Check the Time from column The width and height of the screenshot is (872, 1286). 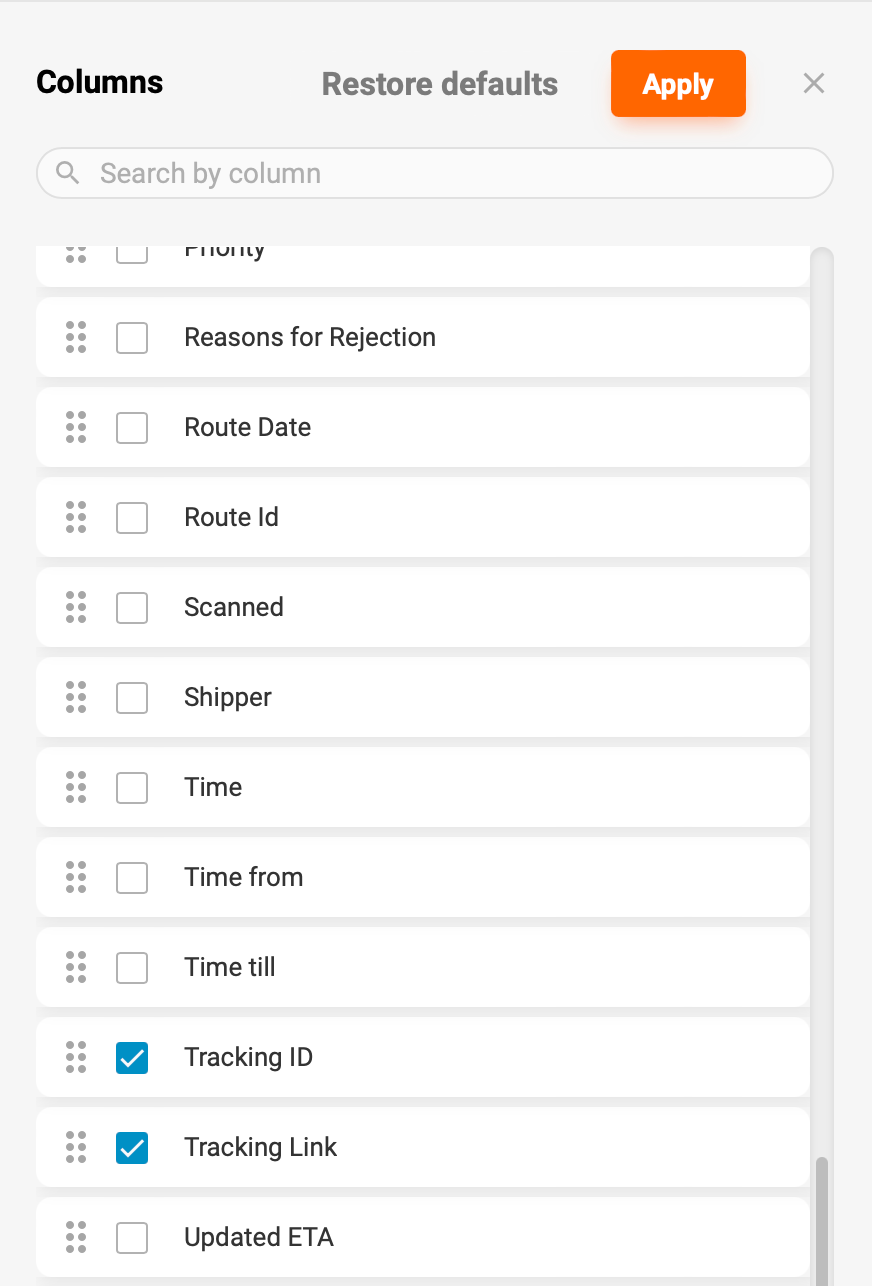[132, 878]
